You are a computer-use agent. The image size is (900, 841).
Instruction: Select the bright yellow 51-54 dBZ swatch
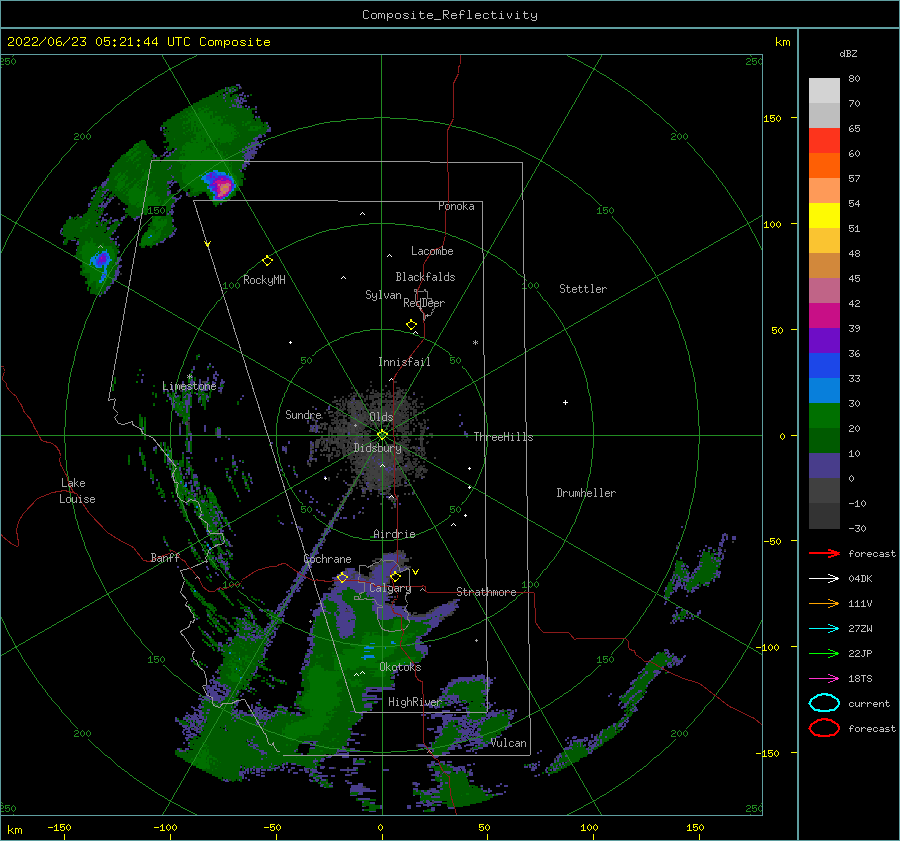824,216
